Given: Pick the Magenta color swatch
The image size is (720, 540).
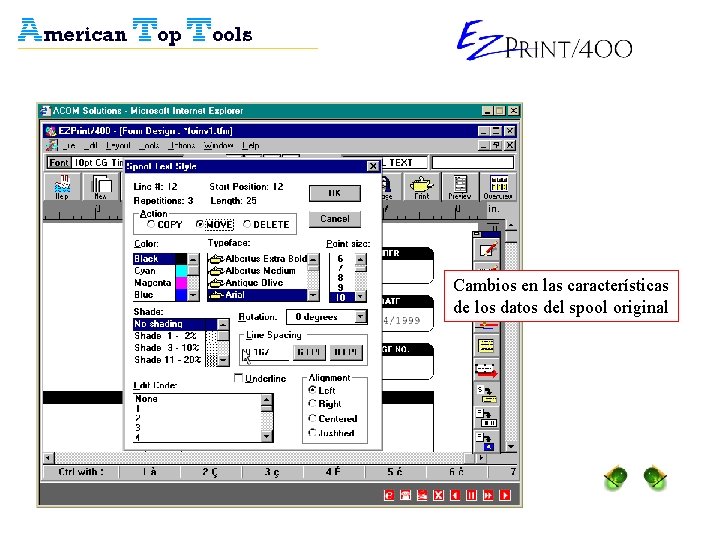Looking at the screenshot, I should (x=181, y=283).
